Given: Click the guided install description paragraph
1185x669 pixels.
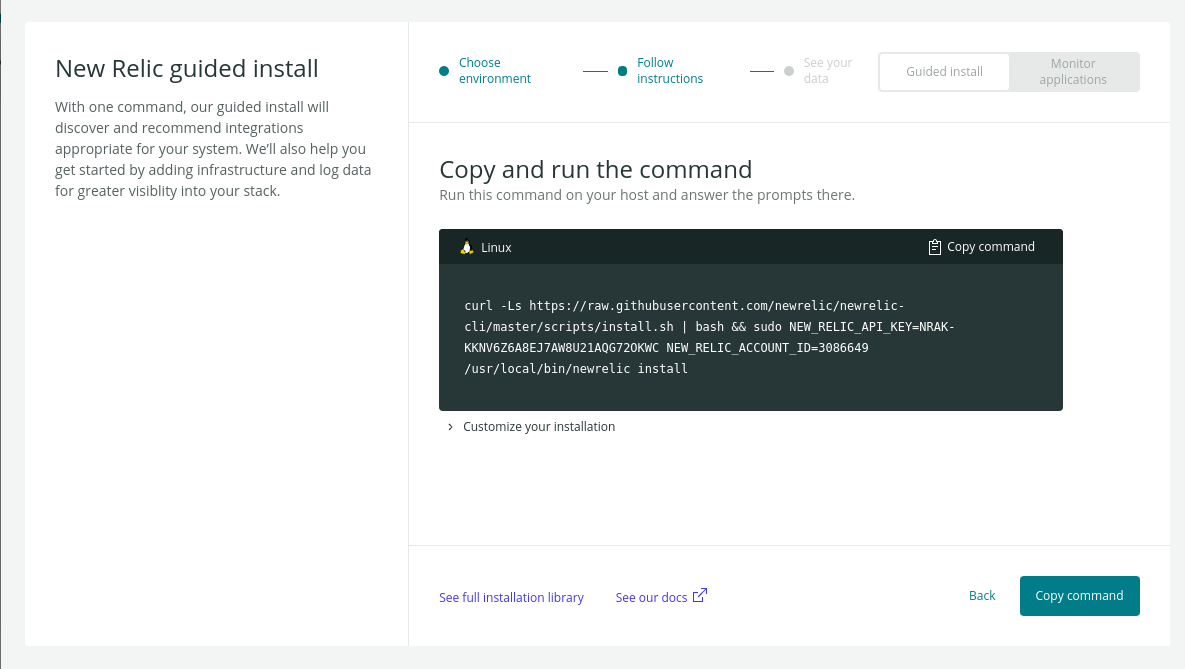Looking at the screenshot, I should click(213, 149).
